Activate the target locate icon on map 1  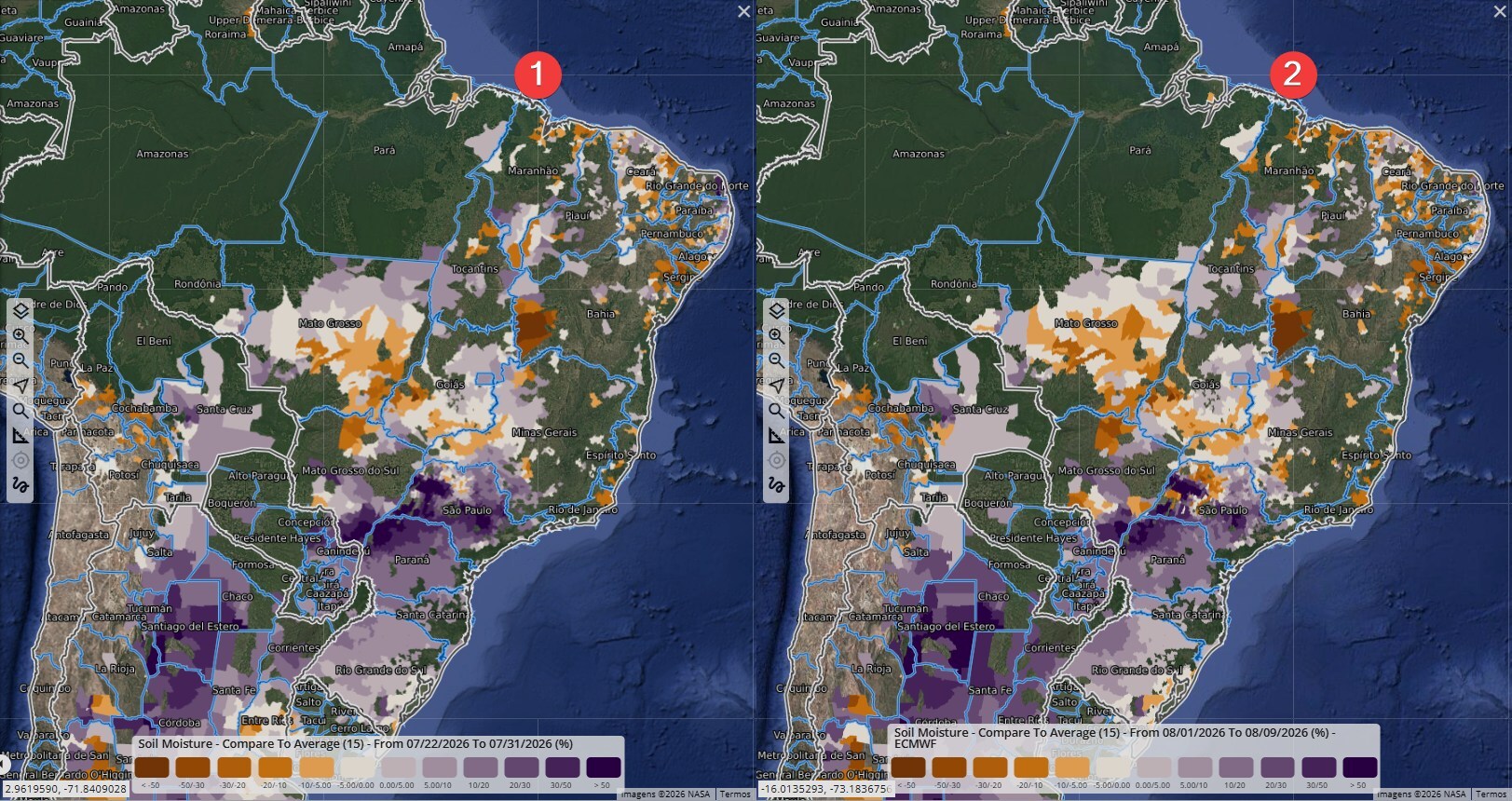coord(20,460)
